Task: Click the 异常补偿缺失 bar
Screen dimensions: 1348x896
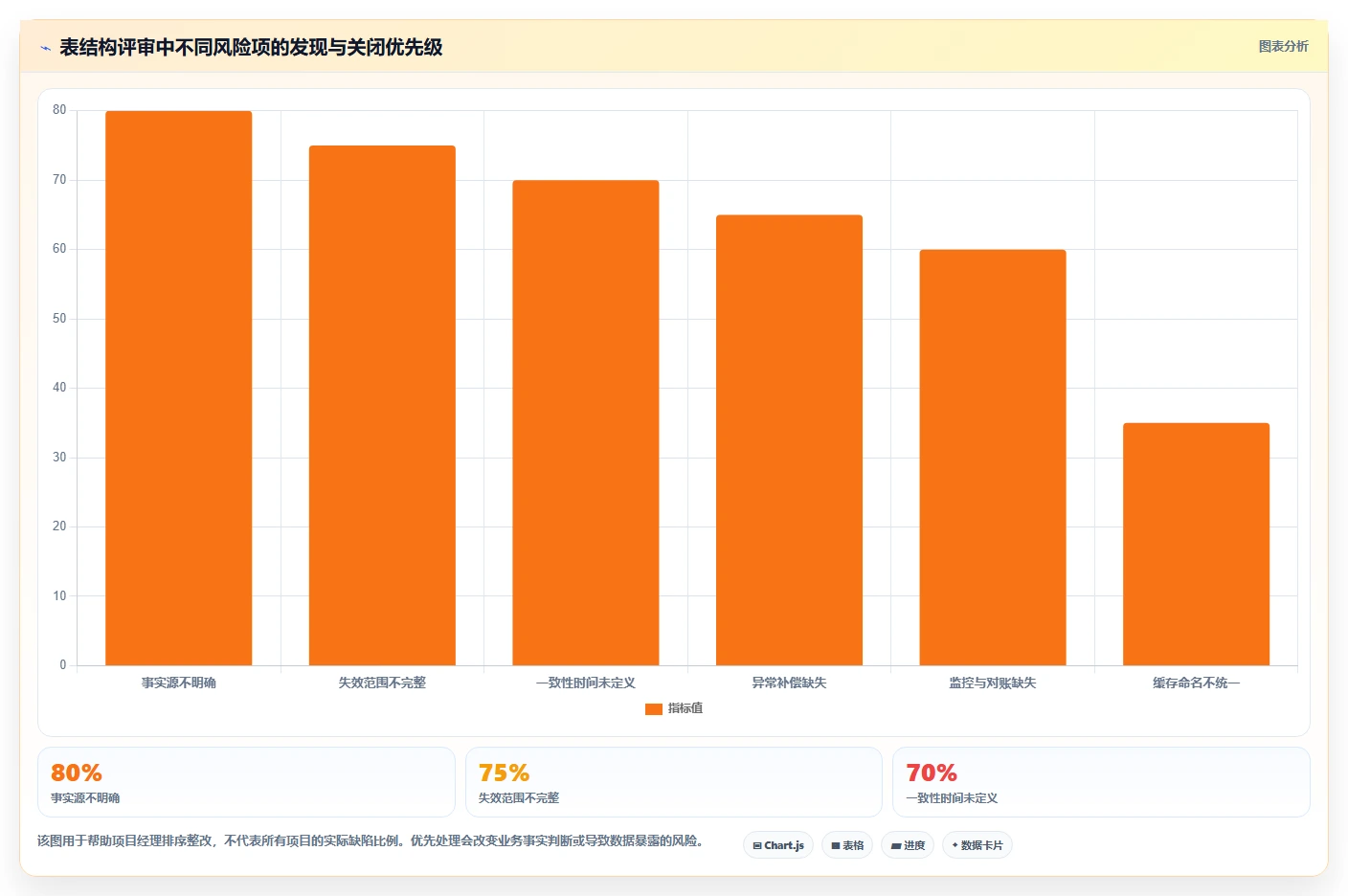Action: (789, 440)
